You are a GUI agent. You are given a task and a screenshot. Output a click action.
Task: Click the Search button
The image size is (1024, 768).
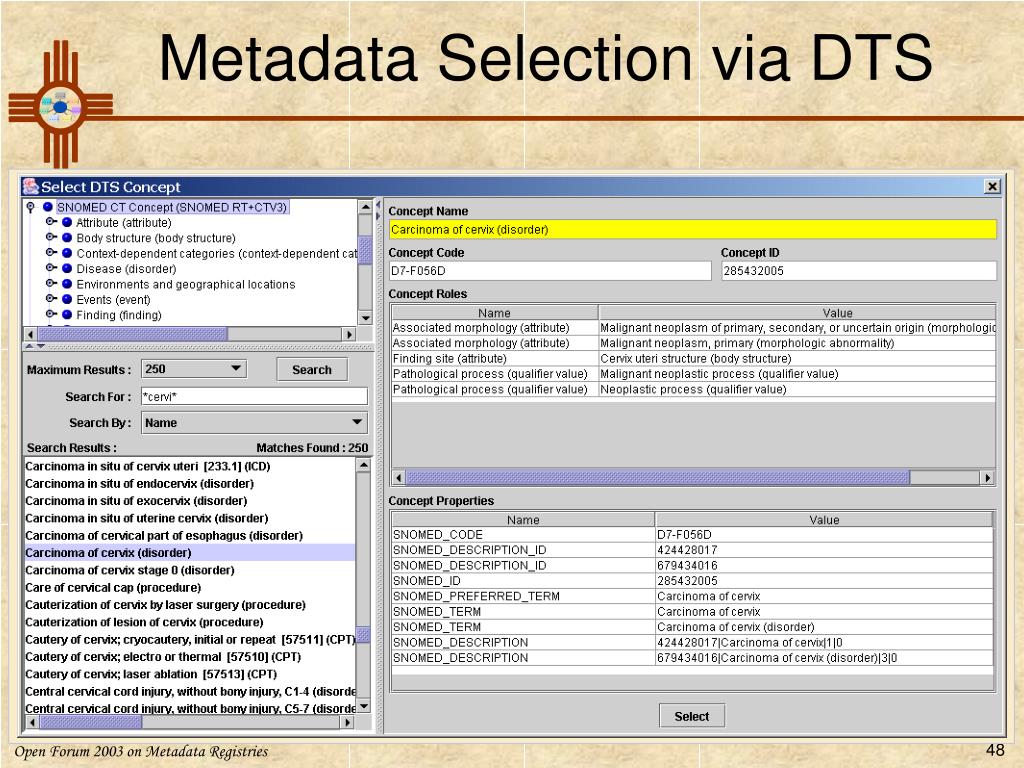312,370
